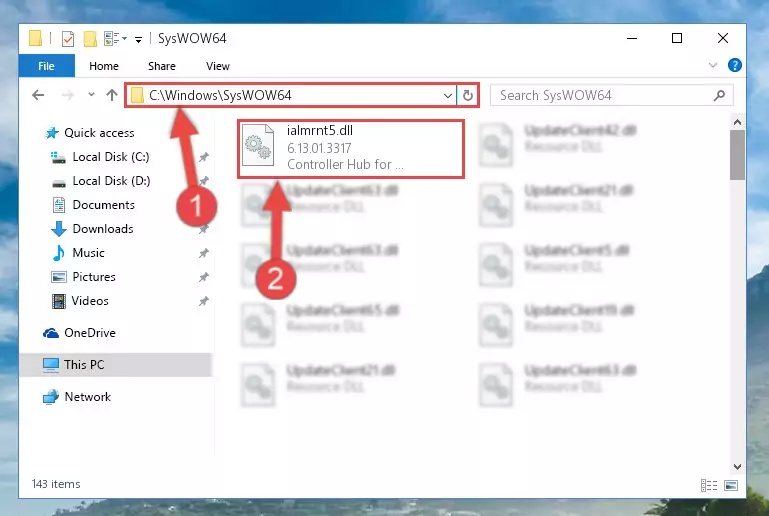Screen dimensions: 769x516
Task: Click the Music note icon
Action: [58, 253]
